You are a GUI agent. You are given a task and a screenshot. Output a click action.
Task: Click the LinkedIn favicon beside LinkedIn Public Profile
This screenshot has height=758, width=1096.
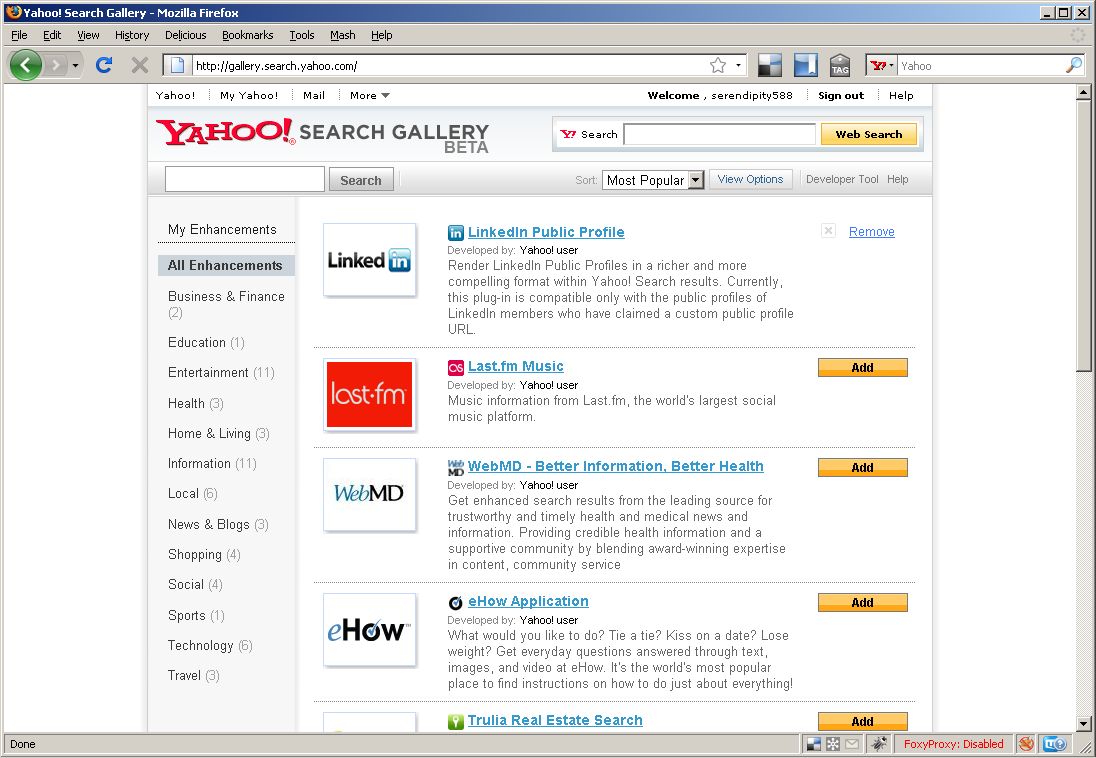456,233
